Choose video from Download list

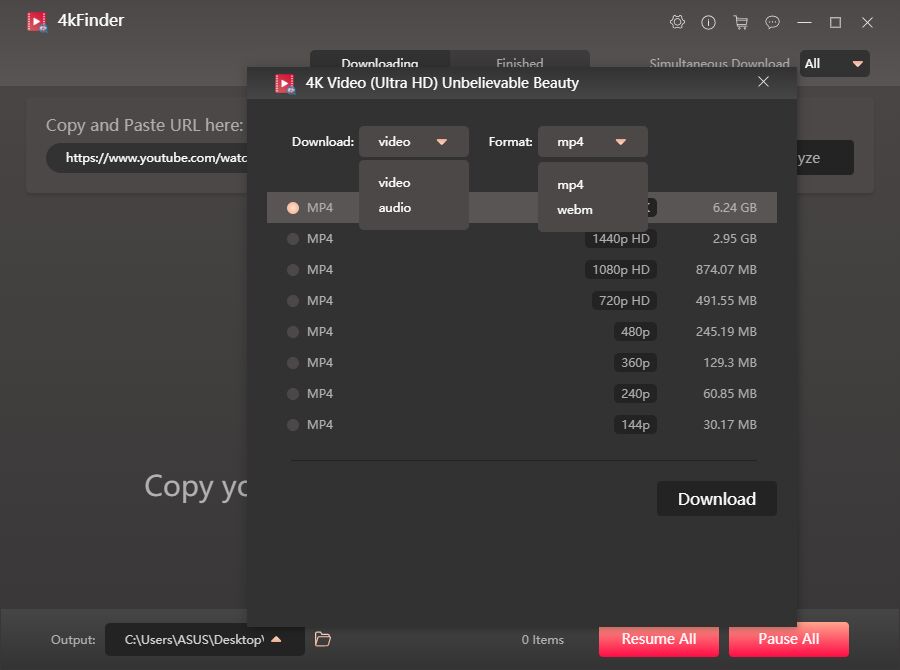394,183
